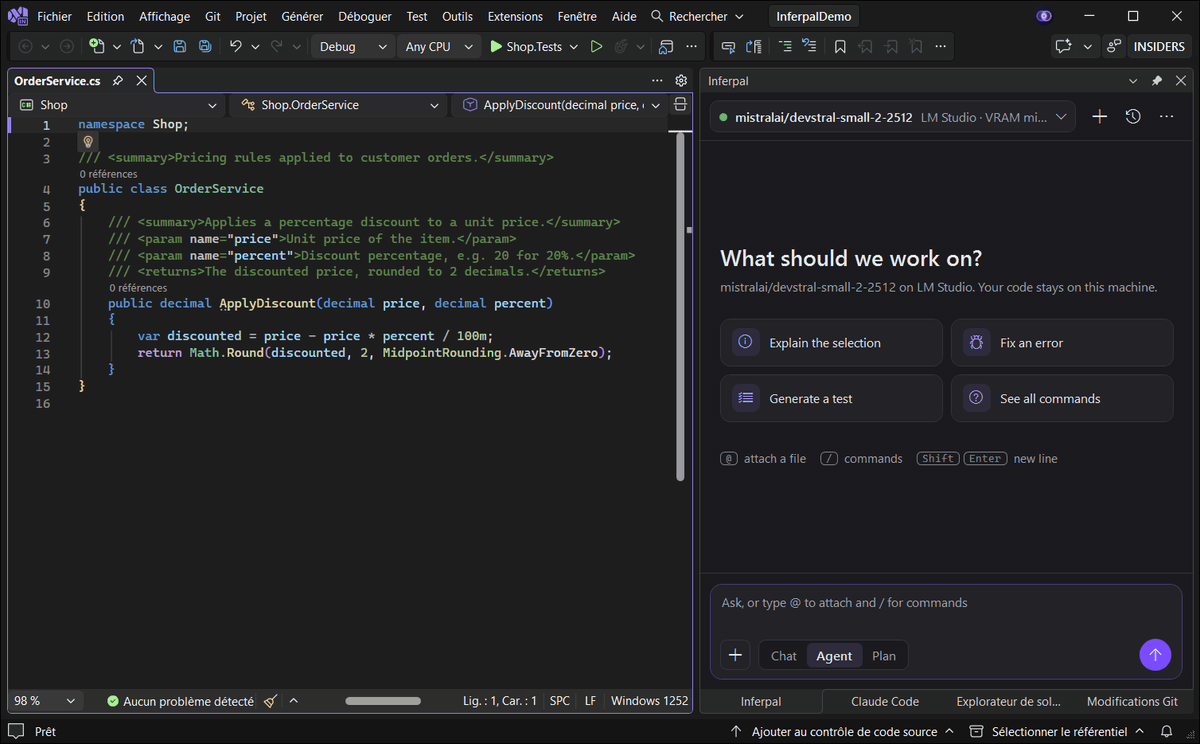The width and height of the screenshot is (1200, 744).
Task: Click the icon with an arrow above indented lines
Action: point(810,46)
